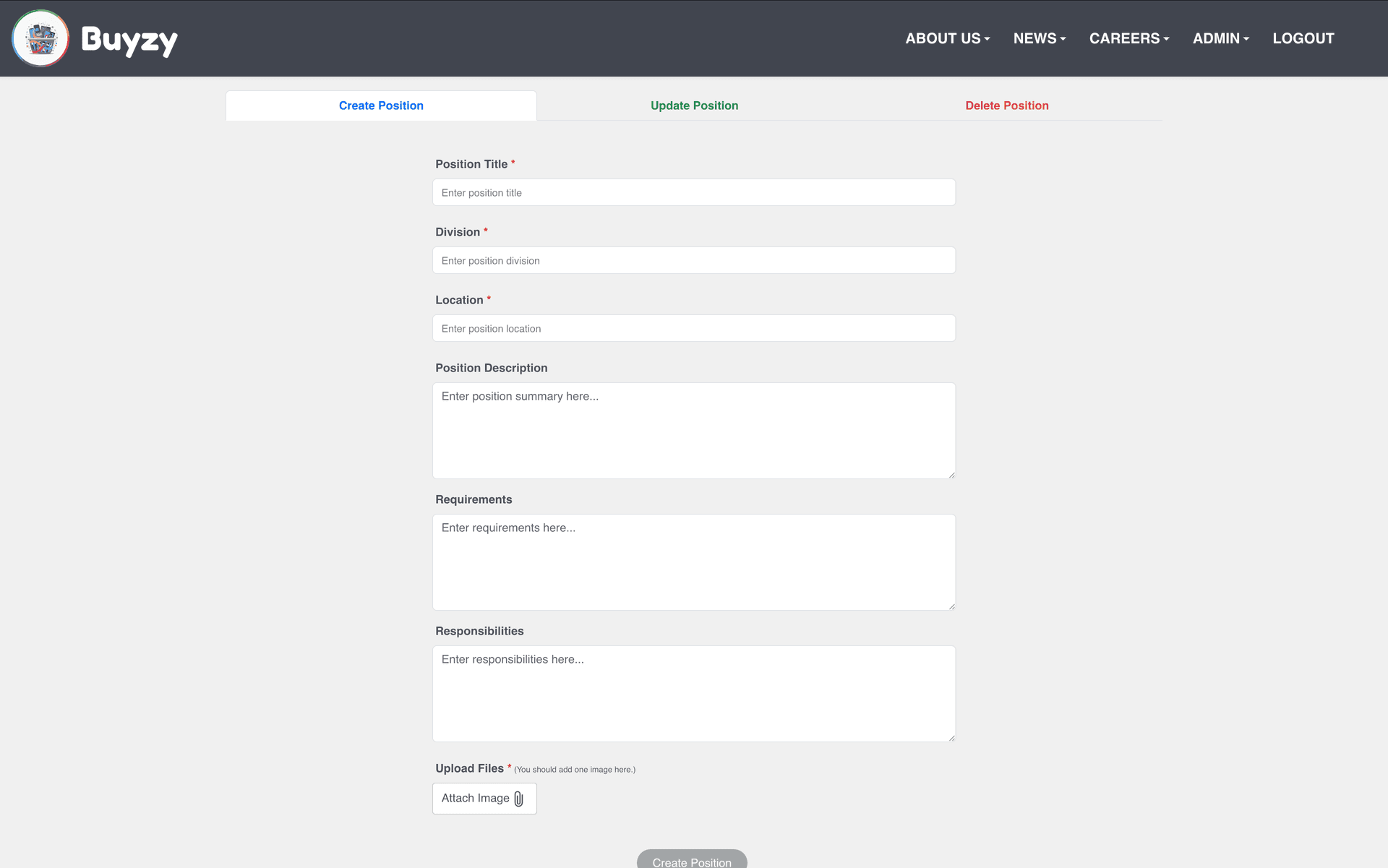
Task: Expand the ABOUT US dropdown menu
Action: point(947,38)
